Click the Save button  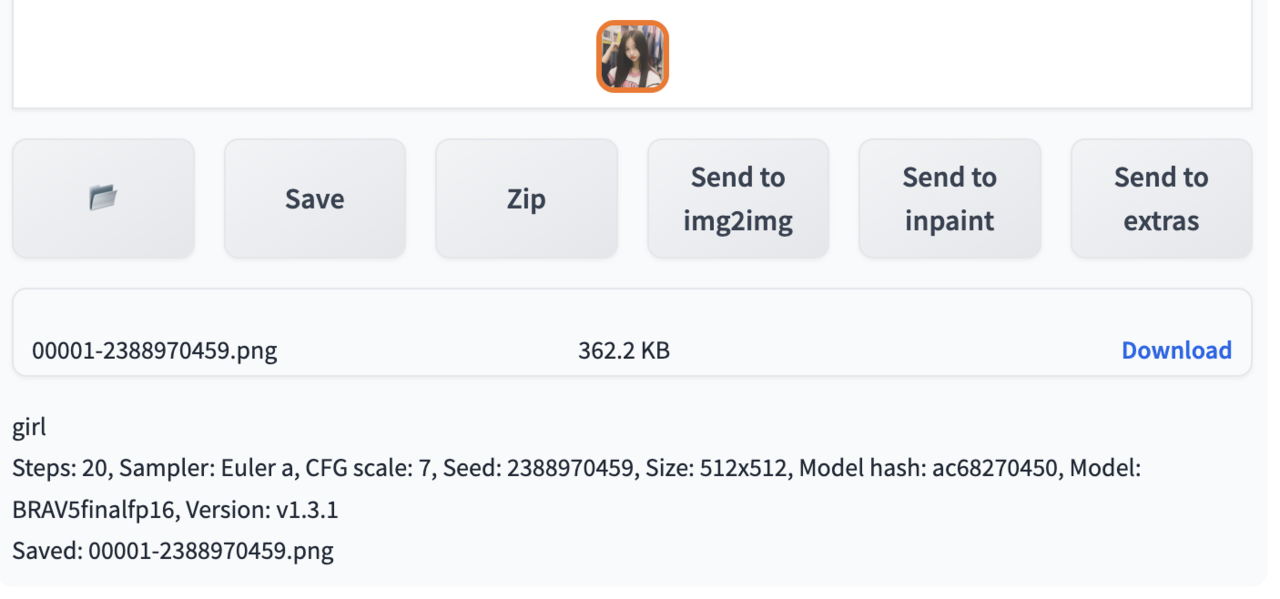[315, 198]
